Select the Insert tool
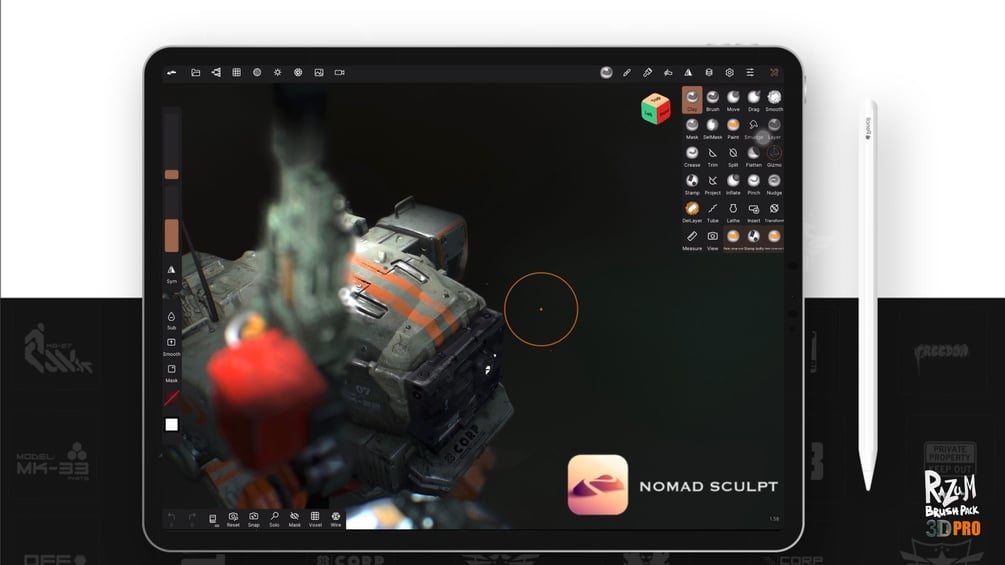 753,211
